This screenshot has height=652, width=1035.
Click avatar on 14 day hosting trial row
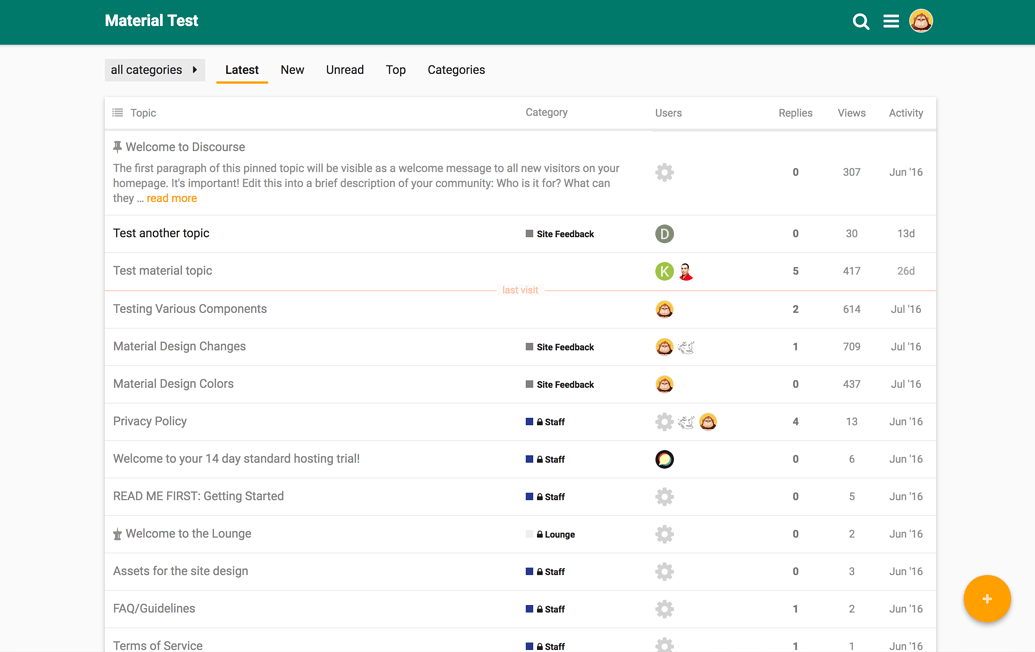(664, 459)
